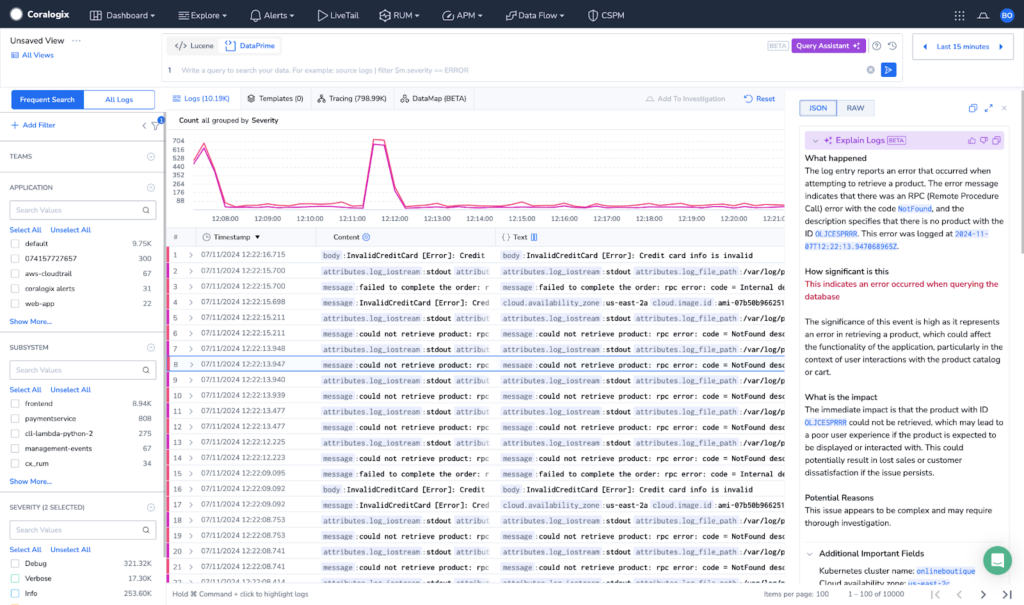Screen dimensions: 1024x605
Task: Check the aws-cloudtrail application checkbox
Action: [15, 274]
